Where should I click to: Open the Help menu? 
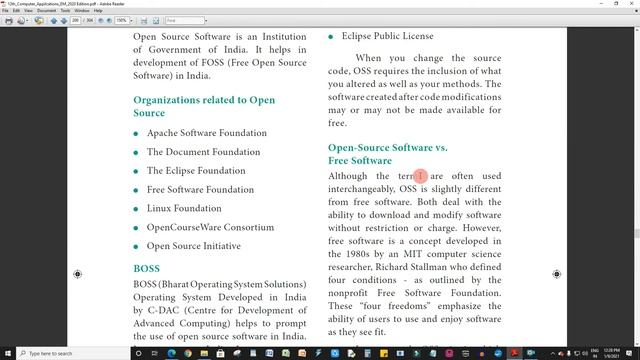pos(98,11)
